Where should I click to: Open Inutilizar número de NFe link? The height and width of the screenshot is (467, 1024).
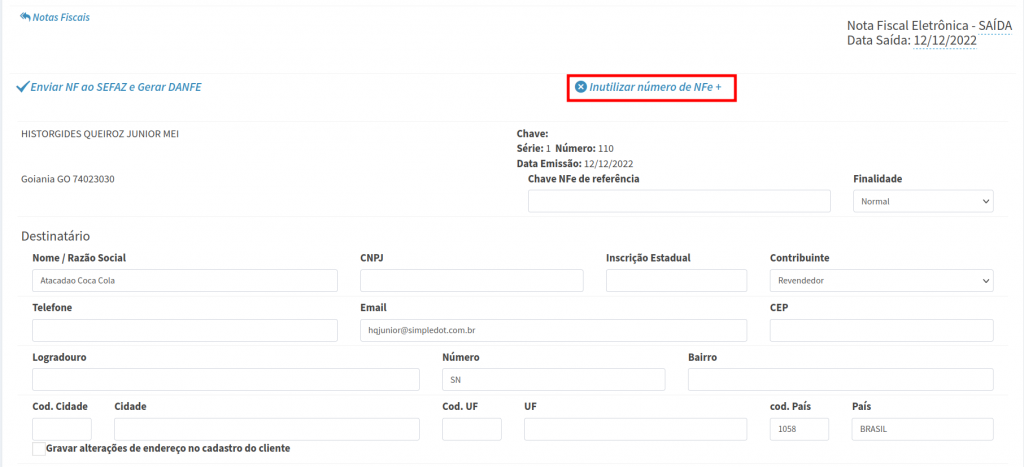[662, 88]
